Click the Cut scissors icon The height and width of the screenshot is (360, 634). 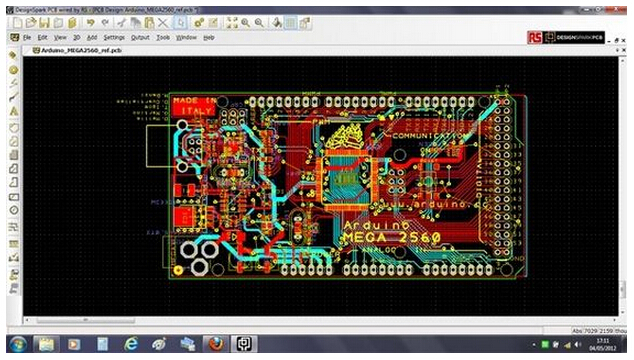pyautogui.click(x=122, y=23)
